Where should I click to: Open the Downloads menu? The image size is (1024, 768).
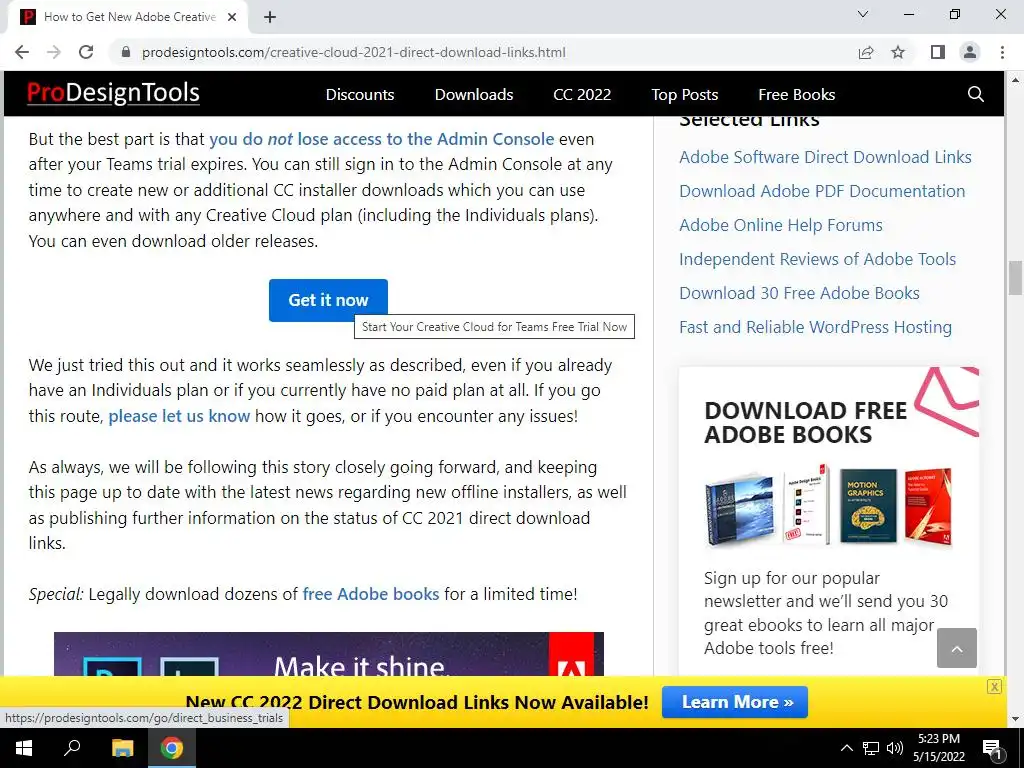[474, 95]
